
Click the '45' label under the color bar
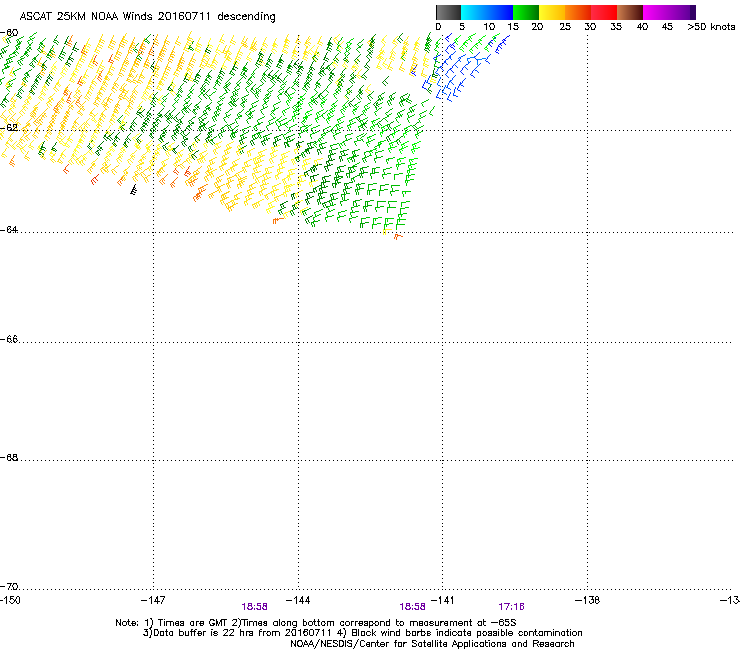click(667, 27)
